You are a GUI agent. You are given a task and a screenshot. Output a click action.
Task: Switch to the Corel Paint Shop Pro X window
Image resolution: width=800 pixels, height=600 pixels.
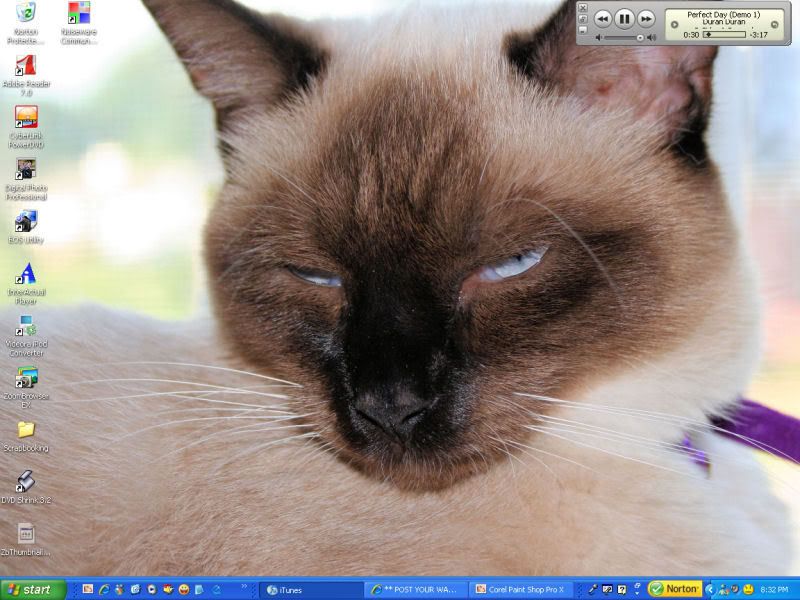point(520,589)
